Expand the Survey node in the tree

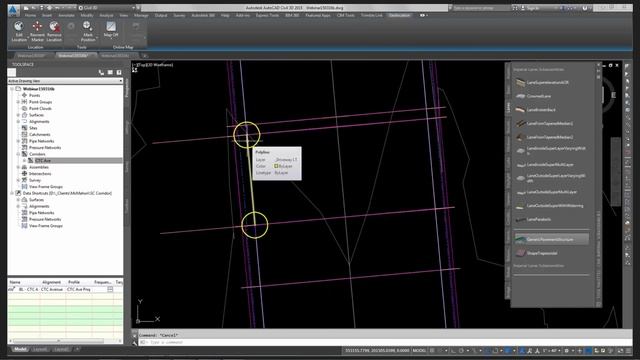(18, 180)
